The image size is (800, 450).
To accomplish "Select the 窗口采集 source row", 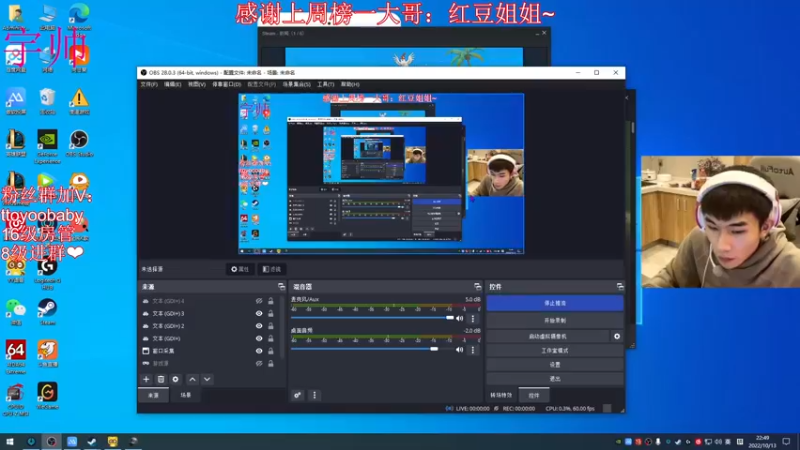I will (x=209, y=351).
